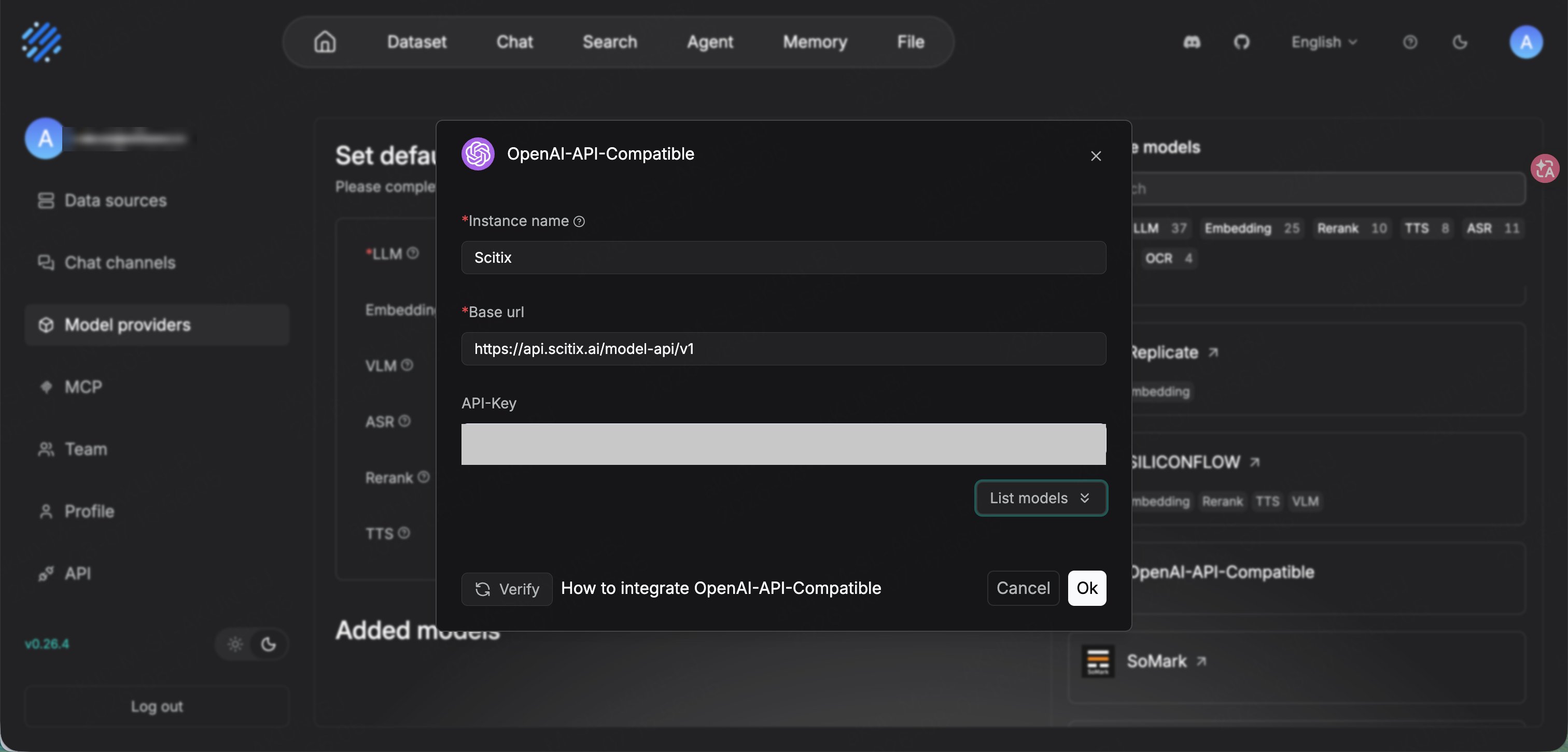
Task: Click the Log out button
Action: [x=157, y=706]
